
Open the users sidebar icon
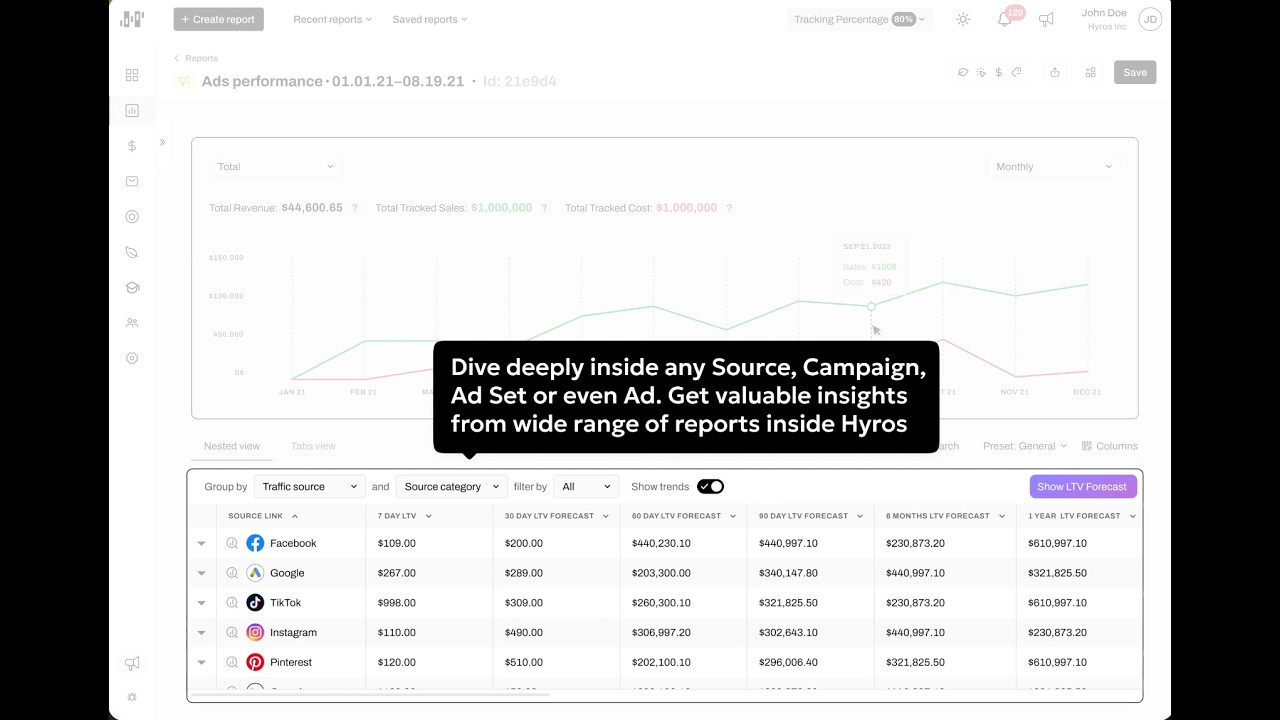[132, 323]
